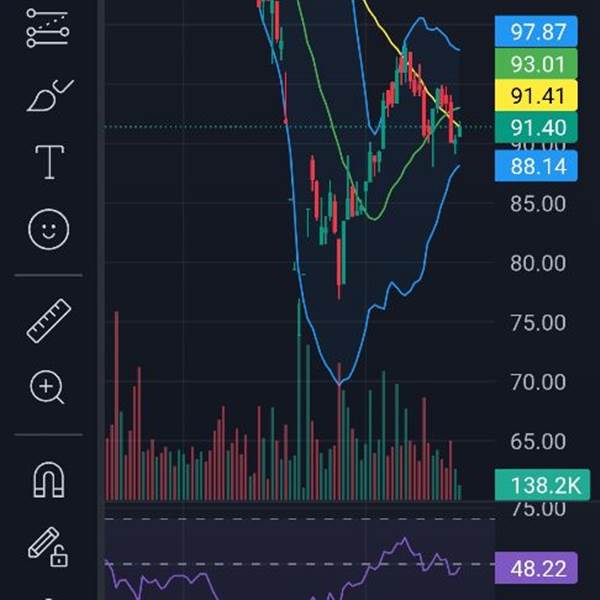Click the purple 48.22 RSI label
The image size is (600, 600).
click(x=536, y=568)
